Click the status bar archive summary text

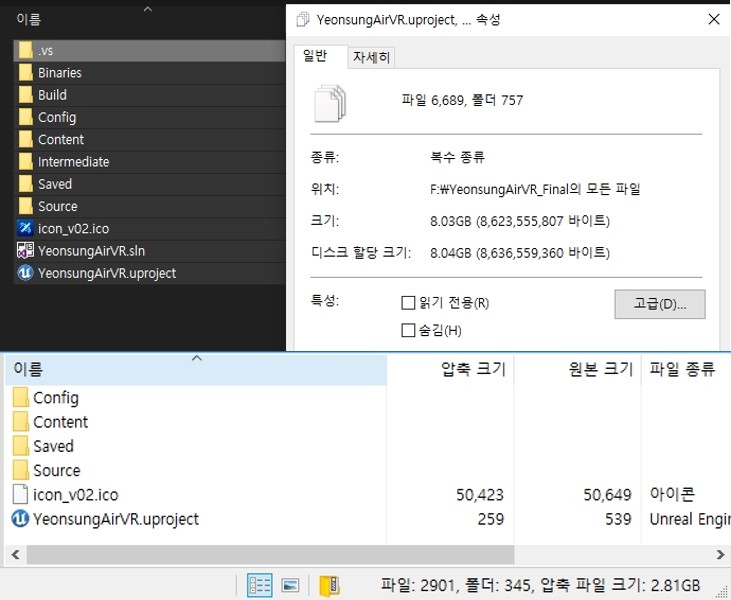(540, 585)
